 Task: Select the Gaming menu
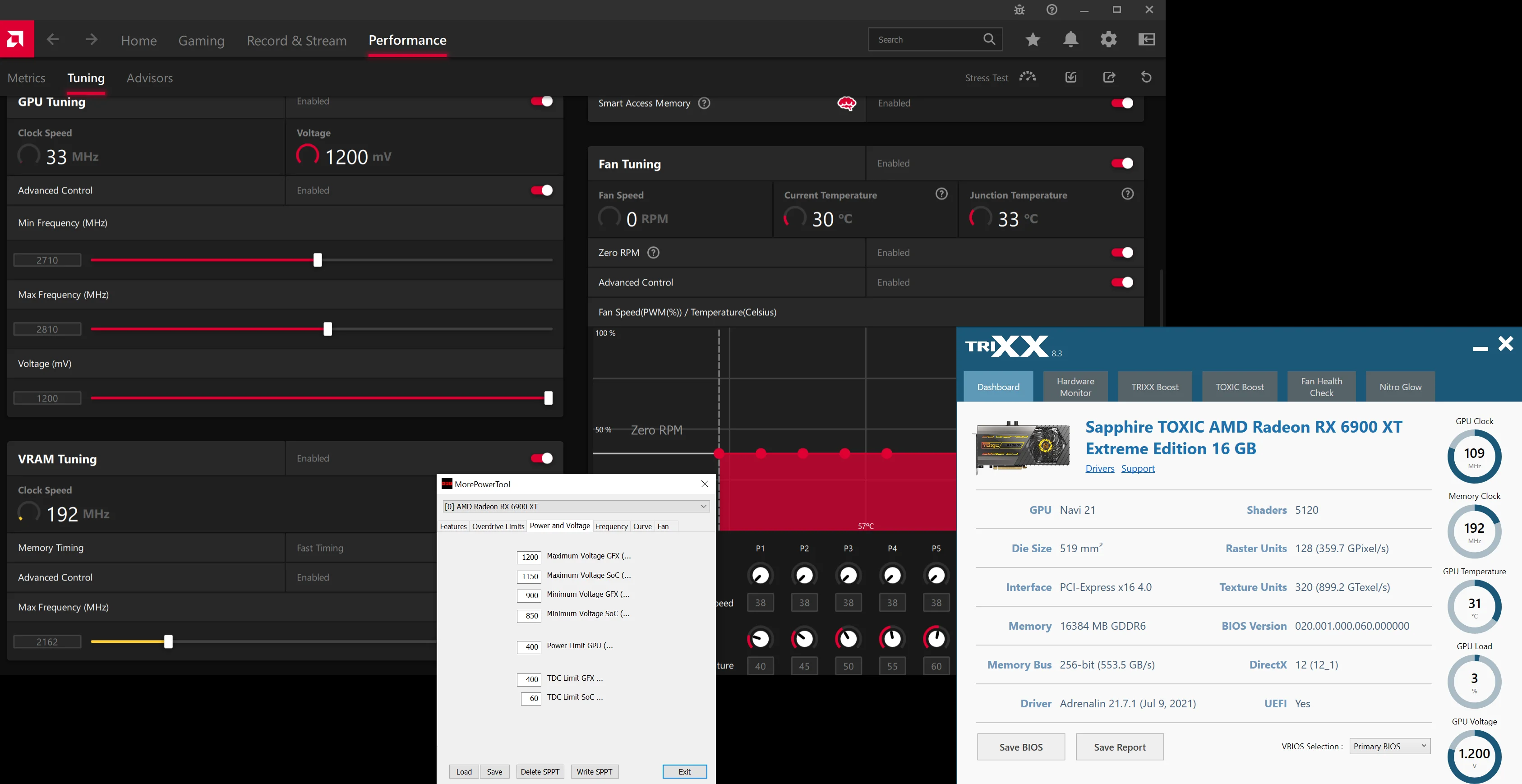202,40
